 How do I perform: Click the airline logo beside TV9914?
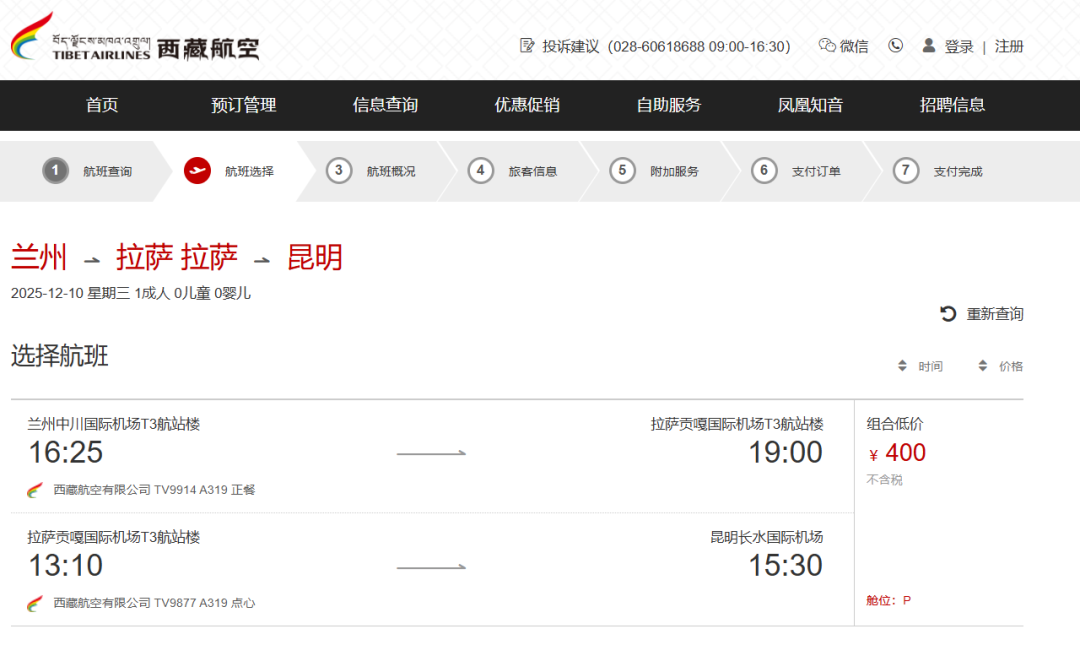click(31, 489)
